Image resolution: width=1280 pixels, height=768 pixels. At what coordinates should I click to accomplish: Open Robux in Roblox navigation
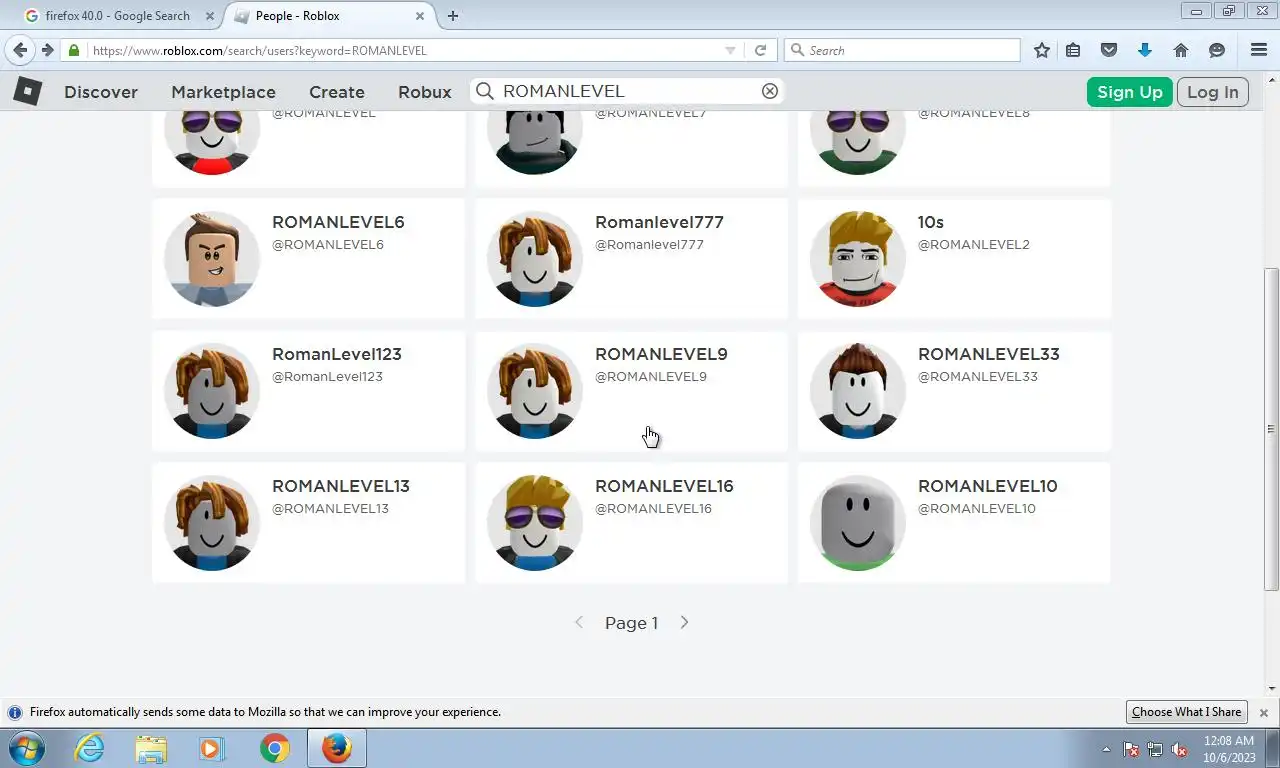click(425, 92)
